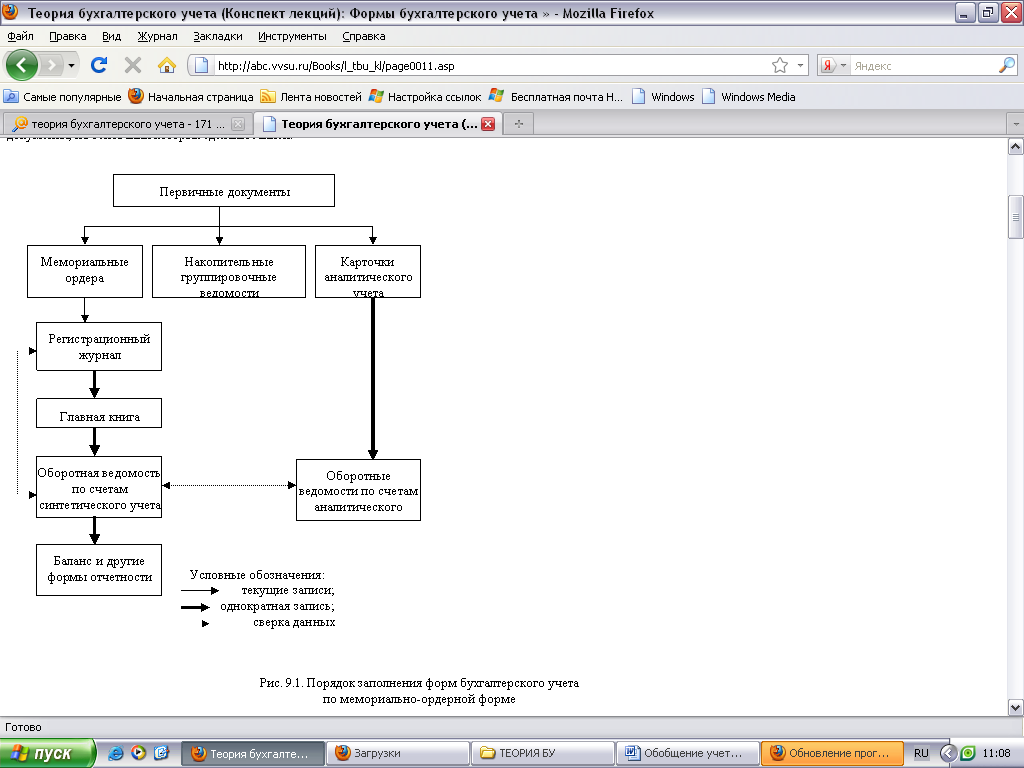Click the page identity icon in the address bar
Image resolution: width=1024 pixels, height=768 pixels.
point(202,65)
